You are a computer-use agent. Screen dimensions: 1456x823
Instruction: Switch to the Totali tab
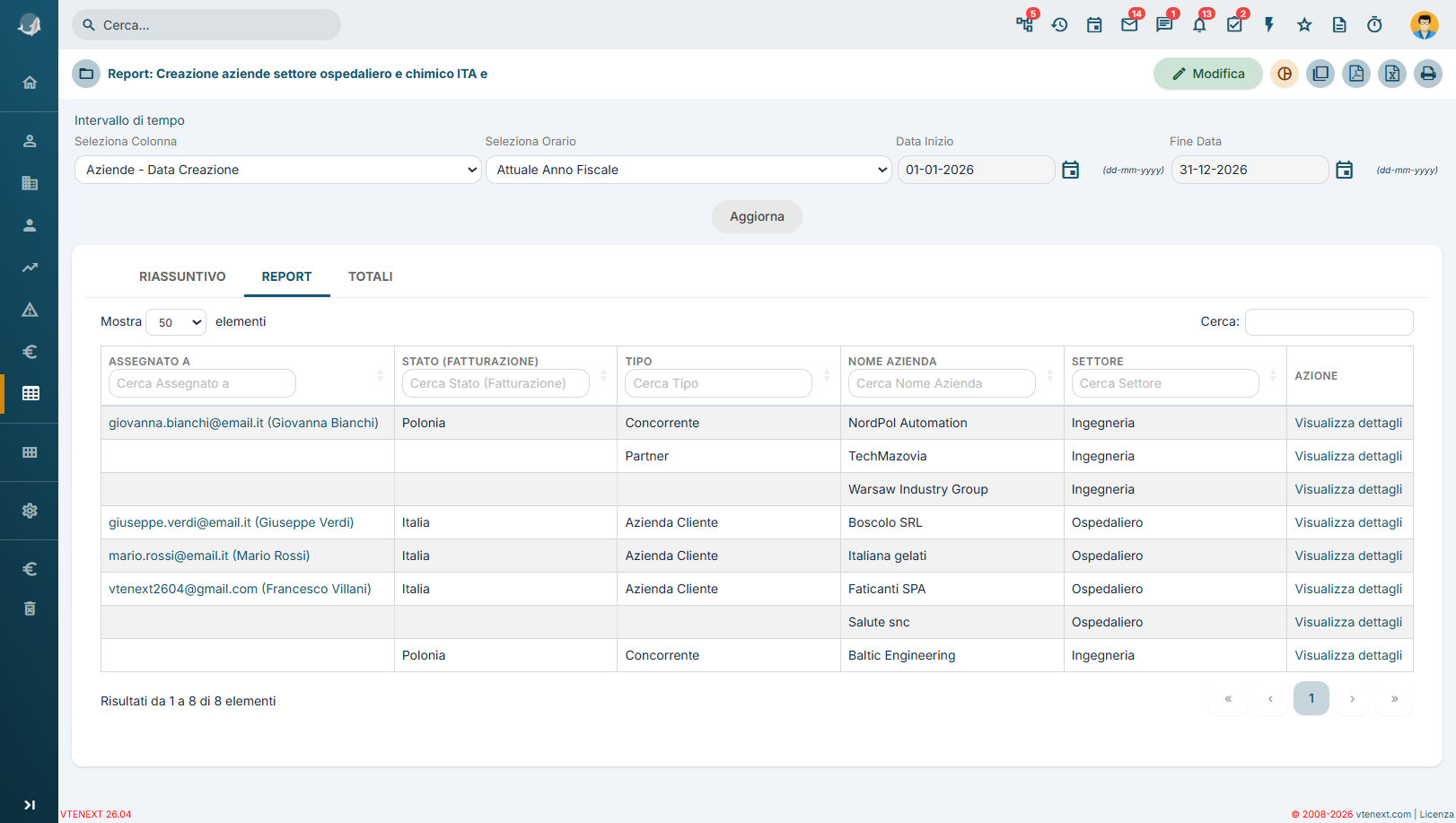[x=371, y=276]
